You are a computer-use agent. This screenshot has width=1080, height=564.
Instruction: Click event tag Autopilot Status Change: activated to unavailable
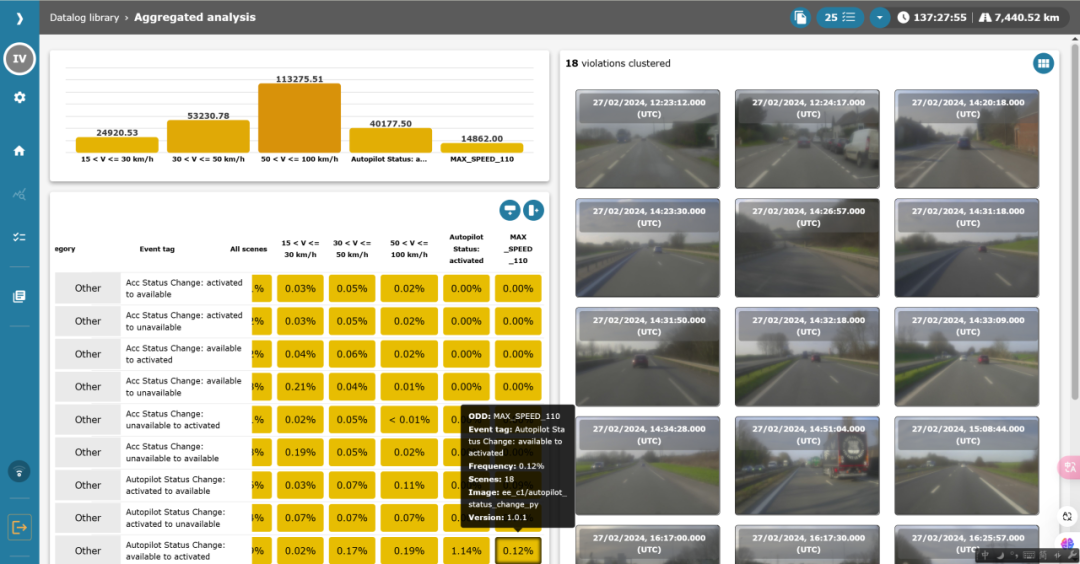(176, 518)
